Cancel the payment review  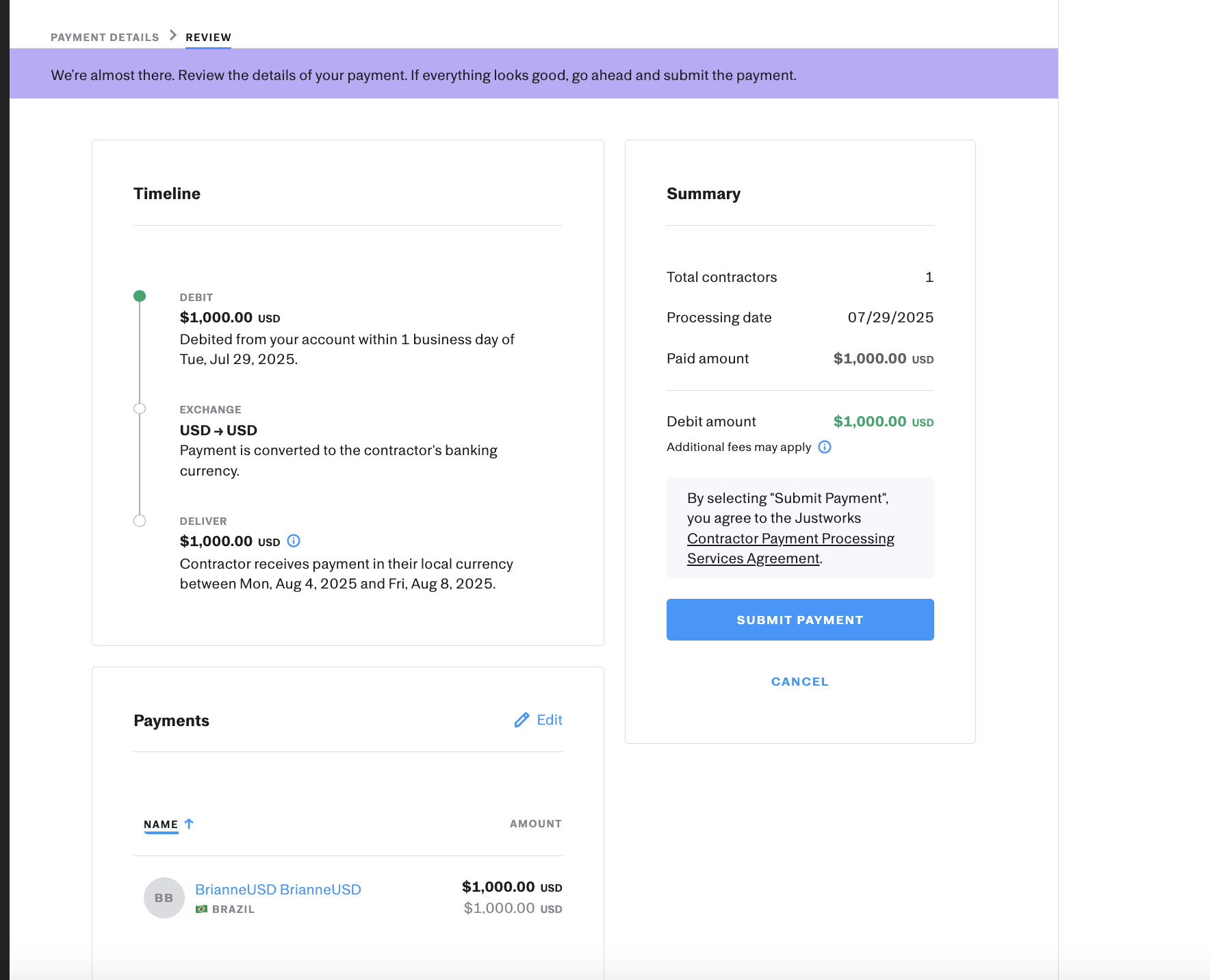tap(799, 682)
